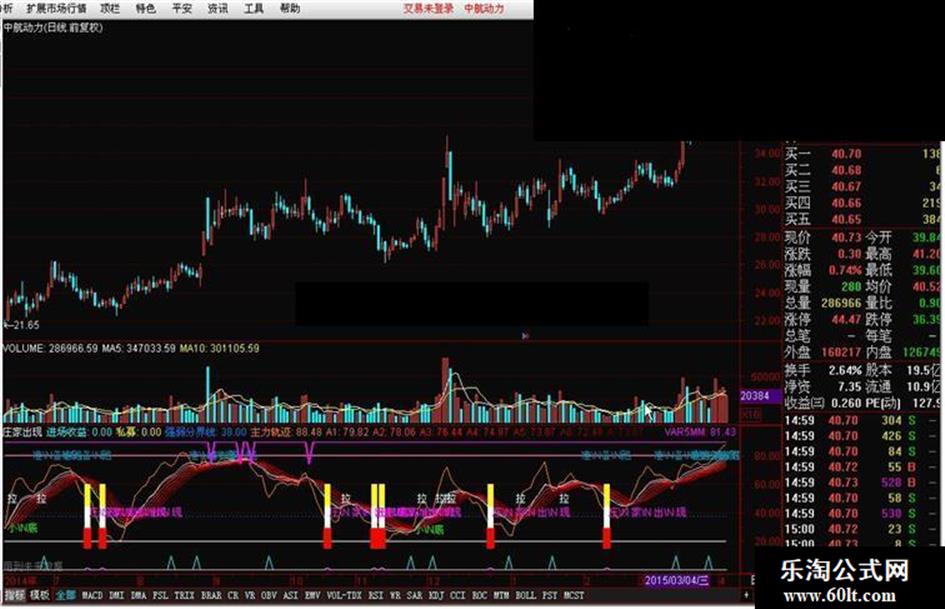
Task: Switch indicator to CR
Action: [233, 595]
